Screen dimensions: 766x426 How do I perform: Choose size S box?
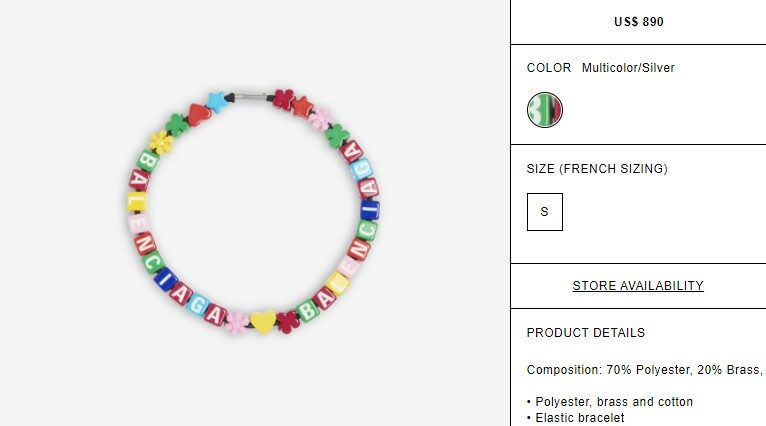[545, 212]
